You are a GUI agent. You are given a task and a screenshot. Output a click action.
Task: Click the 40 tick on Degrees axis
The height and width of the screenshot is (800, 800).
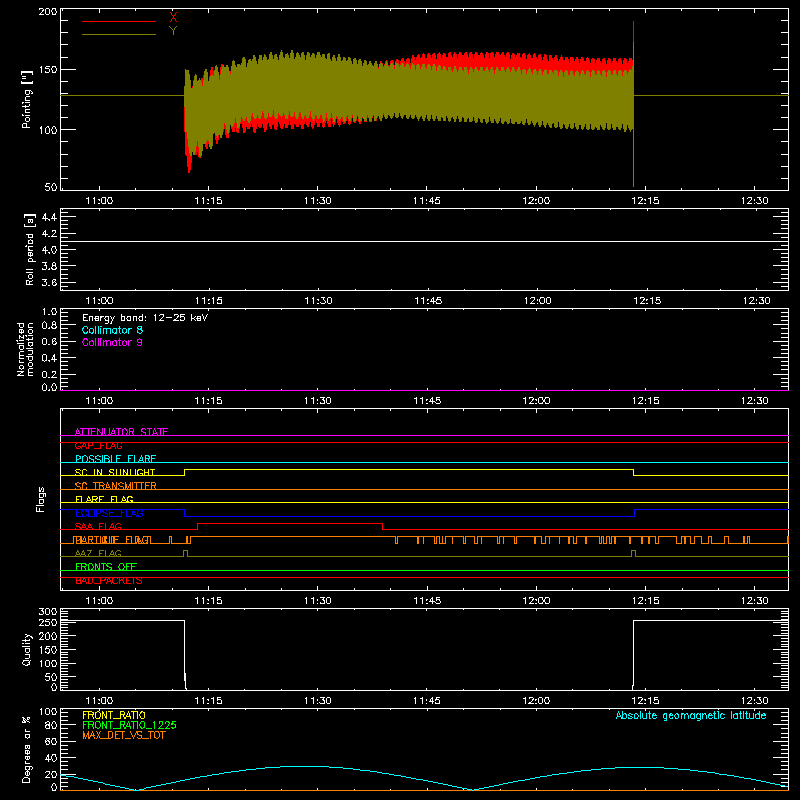(x=51, y=758)
